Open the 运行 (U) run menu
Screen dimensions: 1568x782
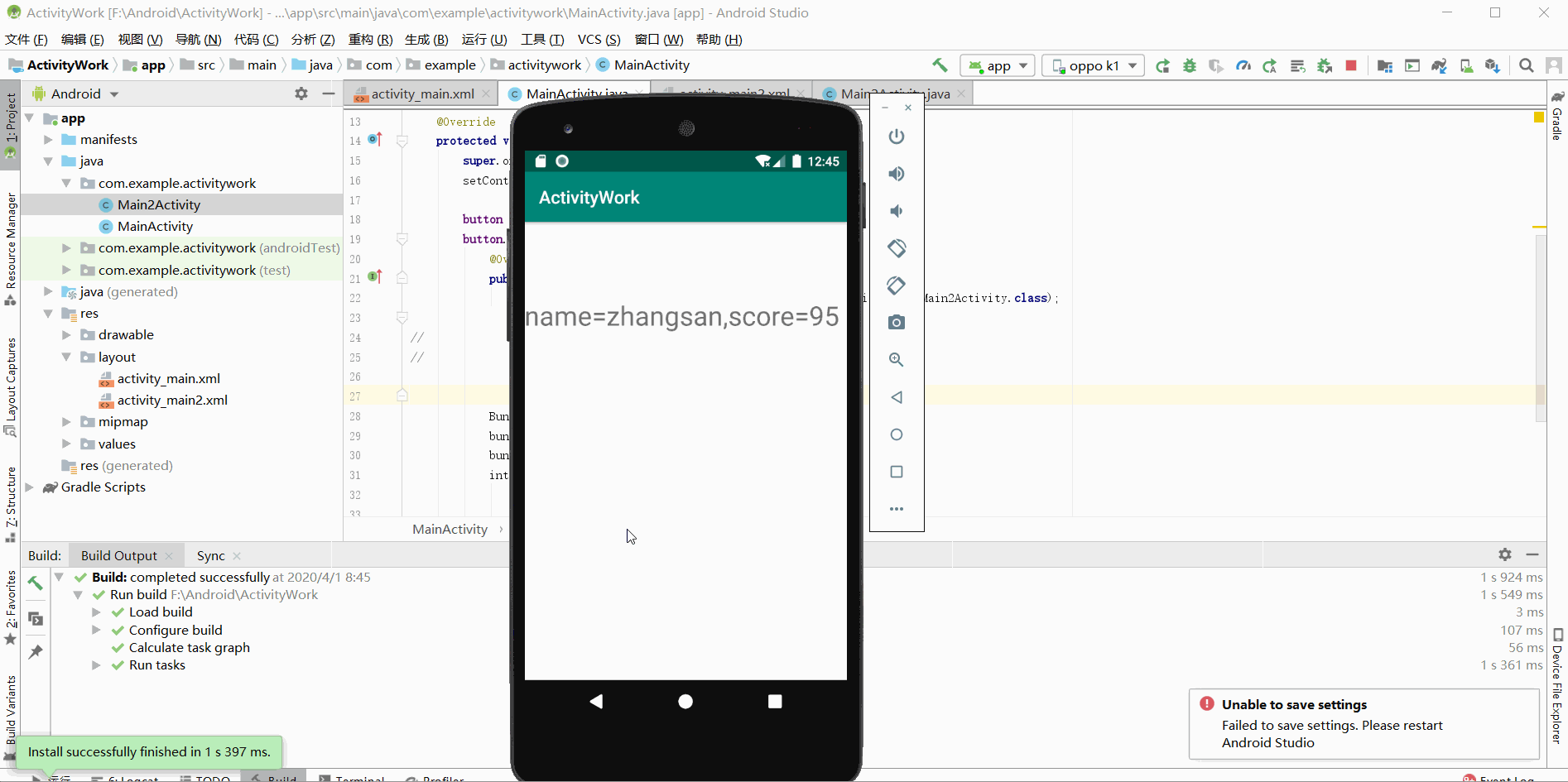pos(484,40)
